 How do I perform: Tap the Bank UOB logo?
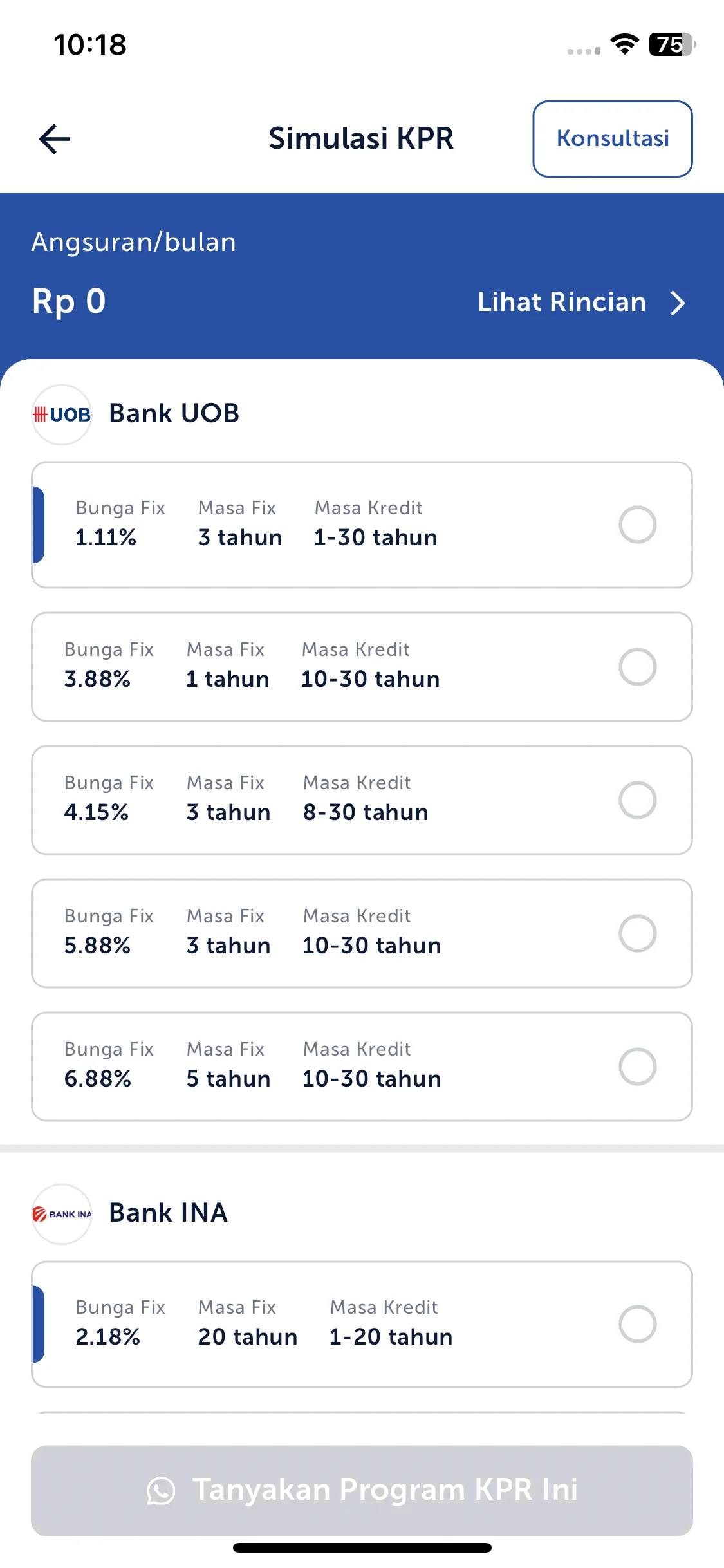[x=62, y=415]
